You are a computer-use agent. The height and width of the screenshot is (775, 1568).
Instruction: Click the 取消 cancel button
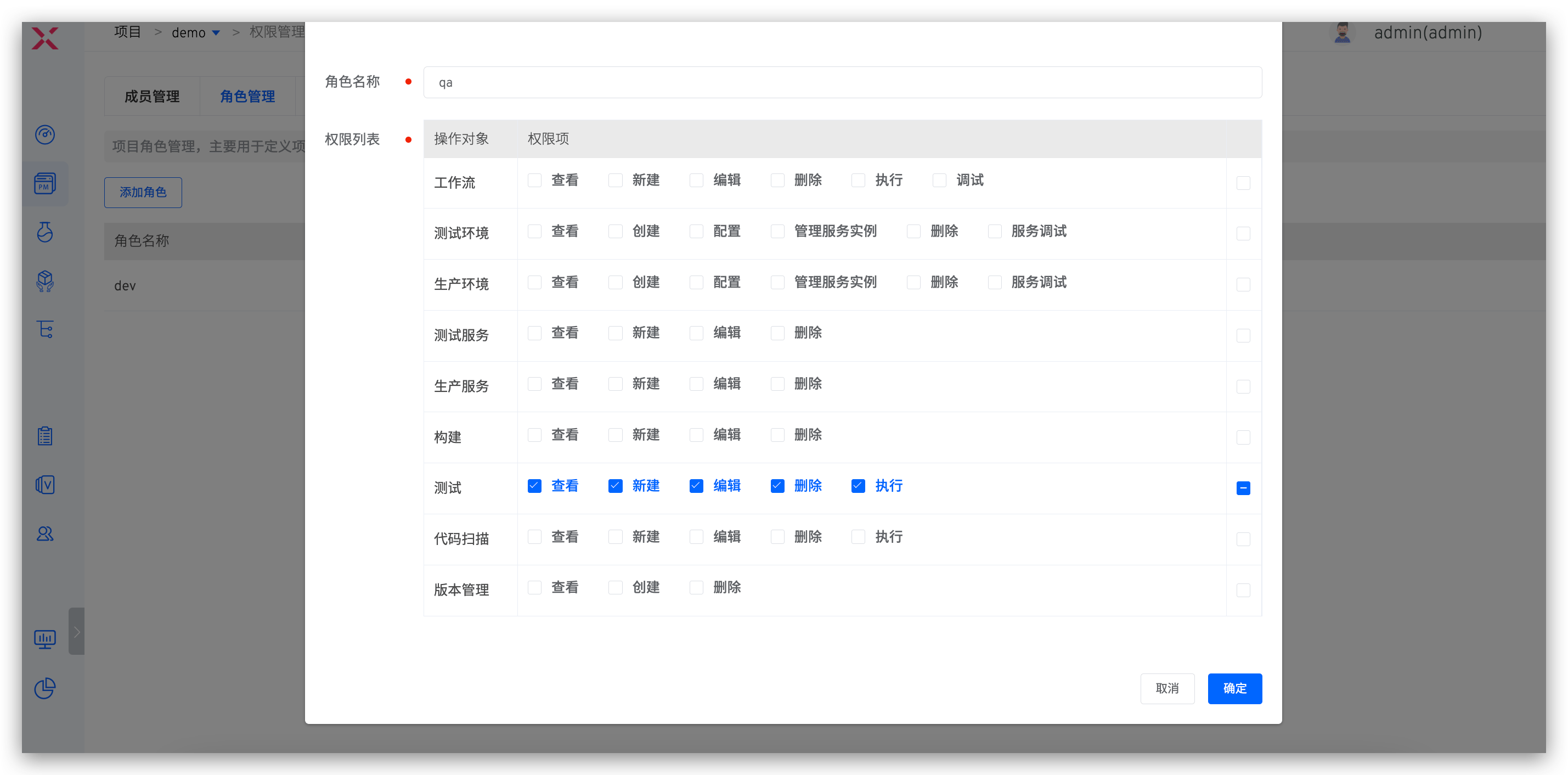pyautogui.click(x=1167, y=688)
